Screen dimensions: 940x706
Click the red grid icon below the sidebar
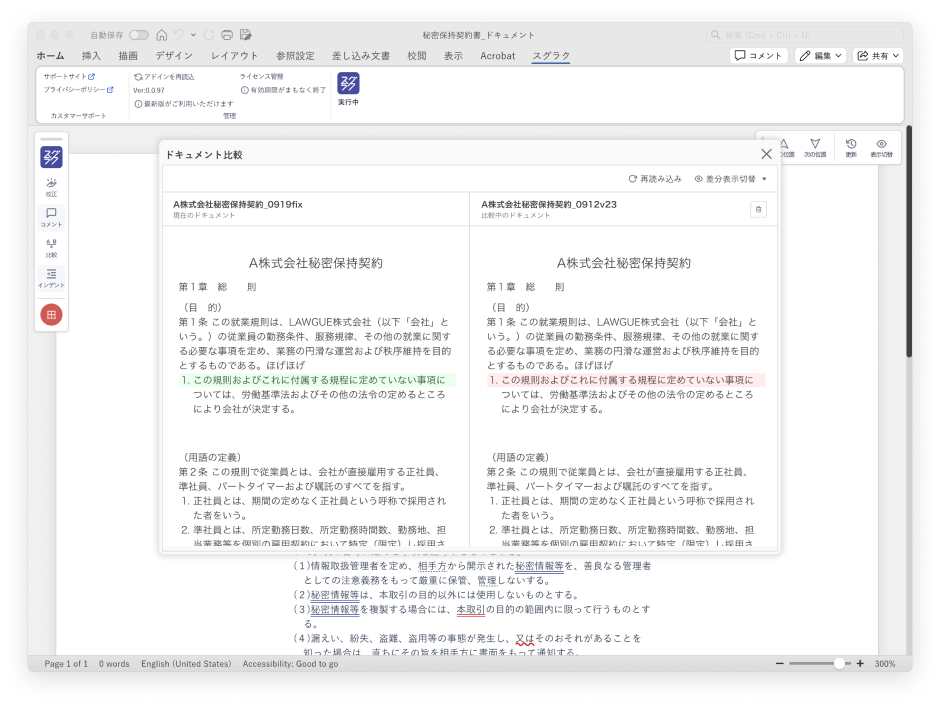tap(51, 314)
